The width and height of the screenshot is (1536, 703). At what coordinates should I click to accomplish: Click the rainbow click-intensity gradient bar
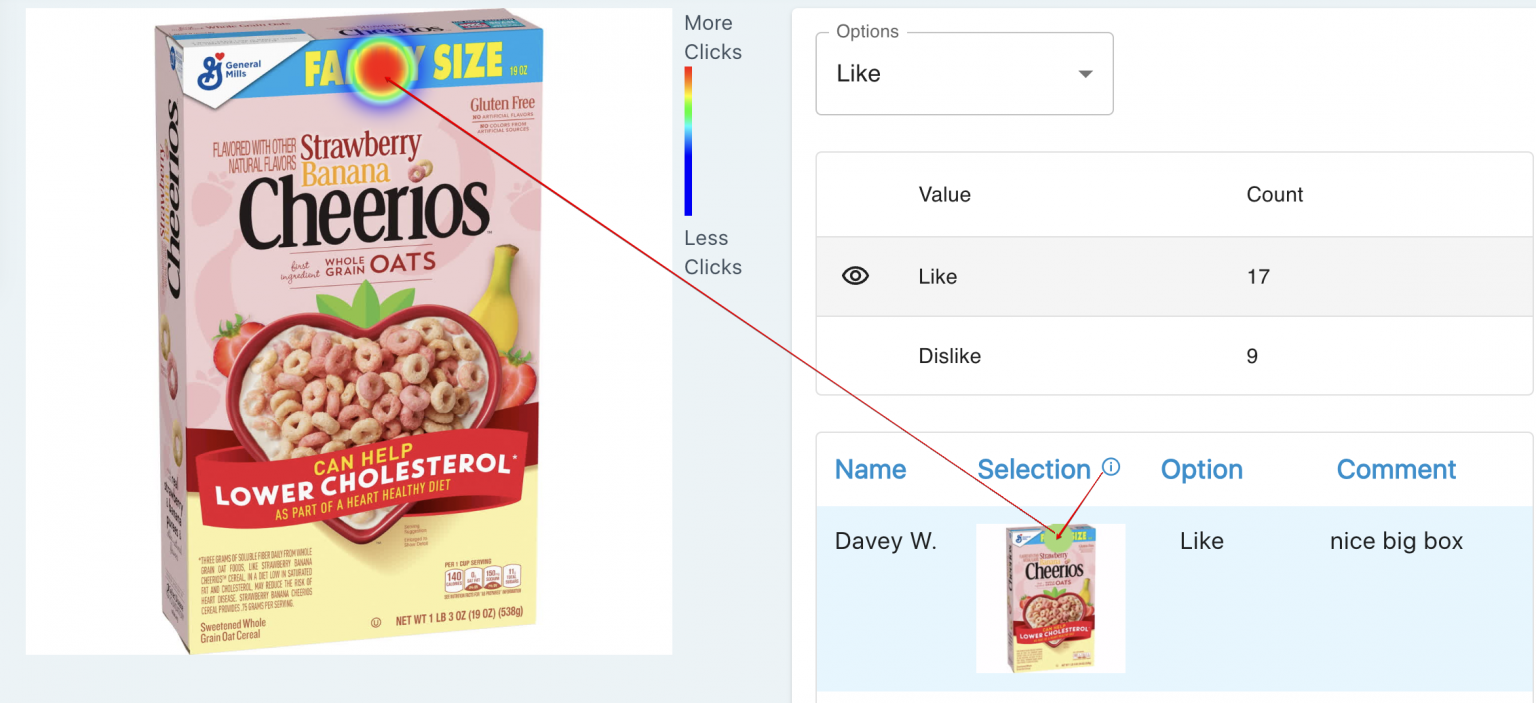688,140
